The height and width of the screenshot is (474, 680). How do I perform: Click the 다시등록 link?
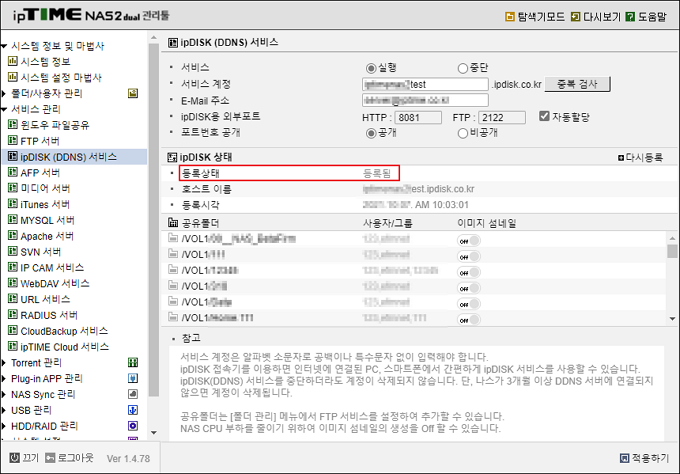click(641, 157)
